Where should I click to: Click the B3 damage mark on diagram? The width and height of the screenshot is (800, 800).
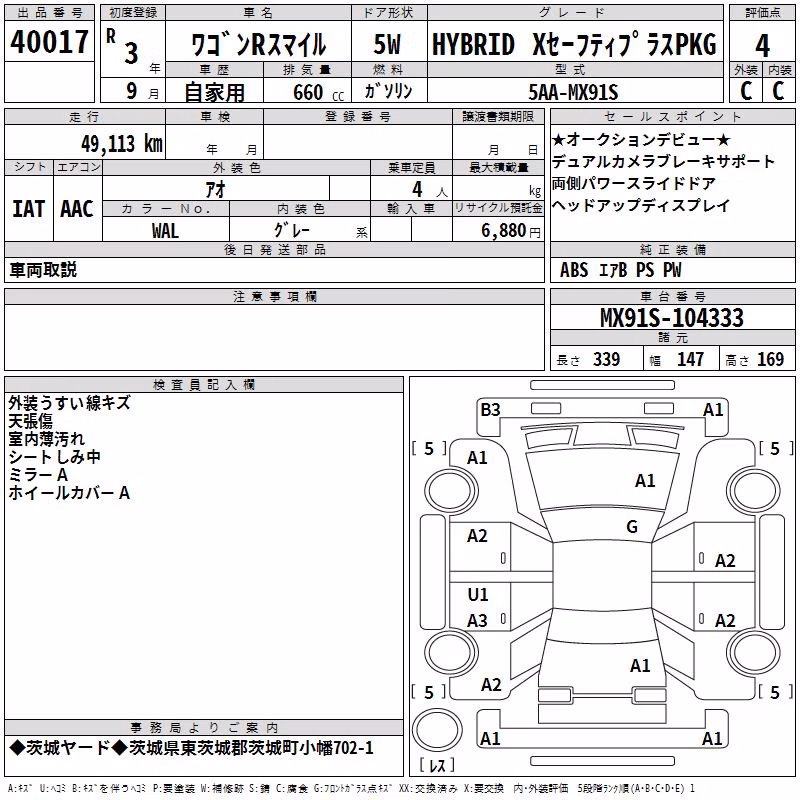pos(490,410)
